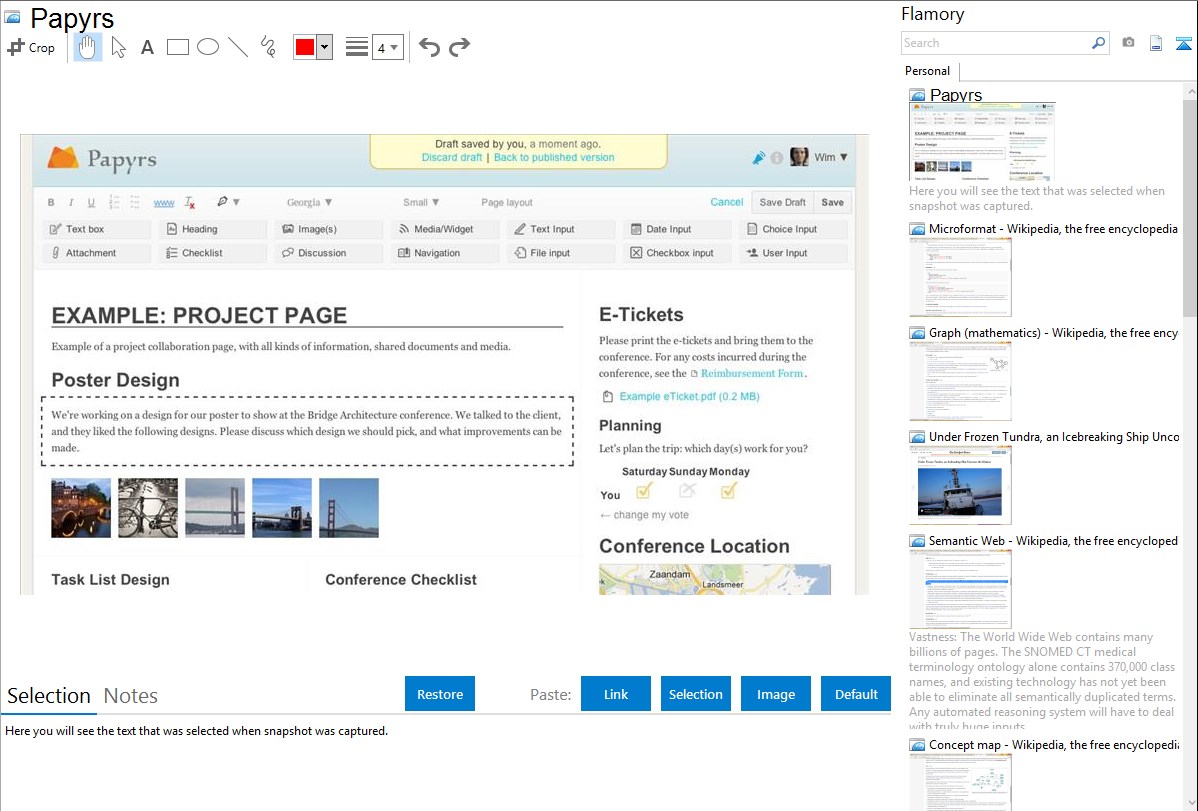This screenshot has width=1198, height=811.
Task: Click the Paste Selection button
Action: coord(696,694)
